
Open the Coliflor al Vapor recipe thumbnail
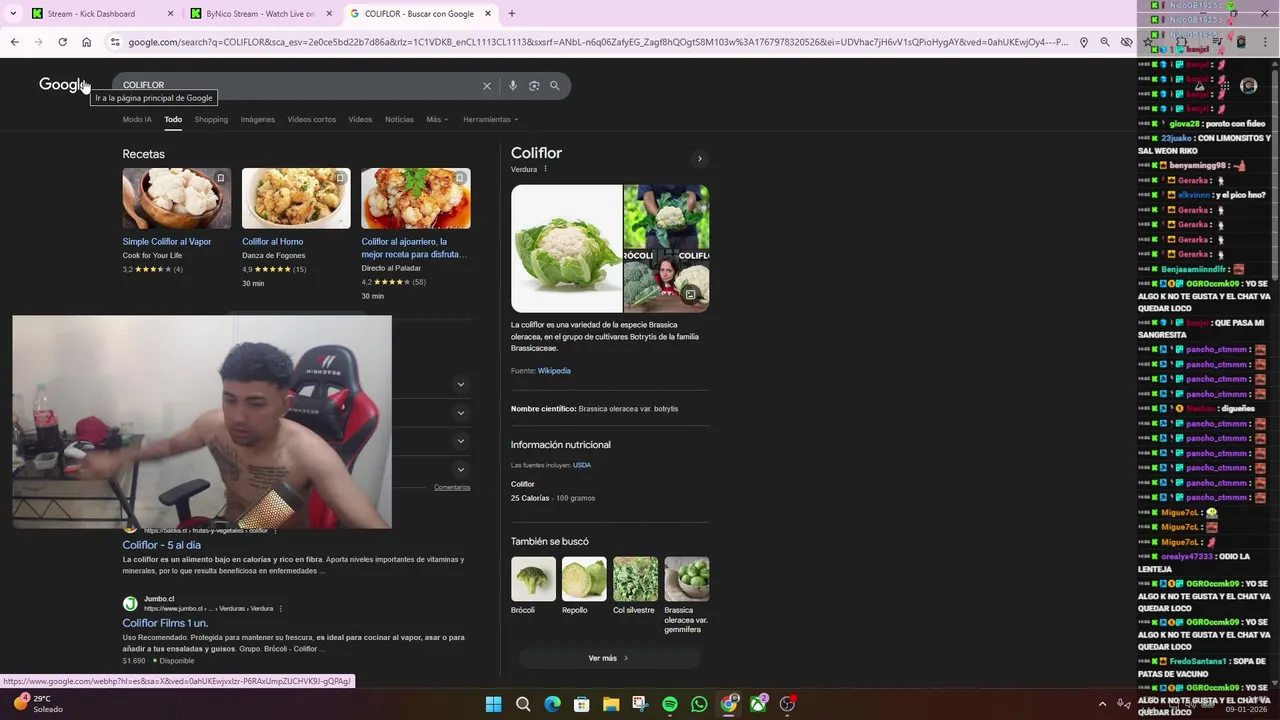[176, 198]
